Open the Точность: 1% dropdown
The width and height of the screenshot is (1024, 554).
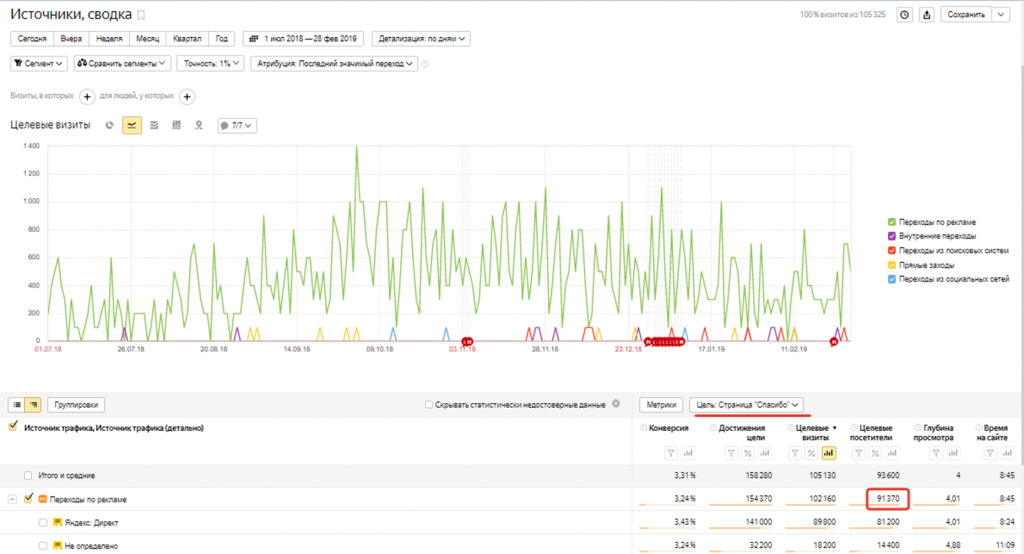click(210, 63)
